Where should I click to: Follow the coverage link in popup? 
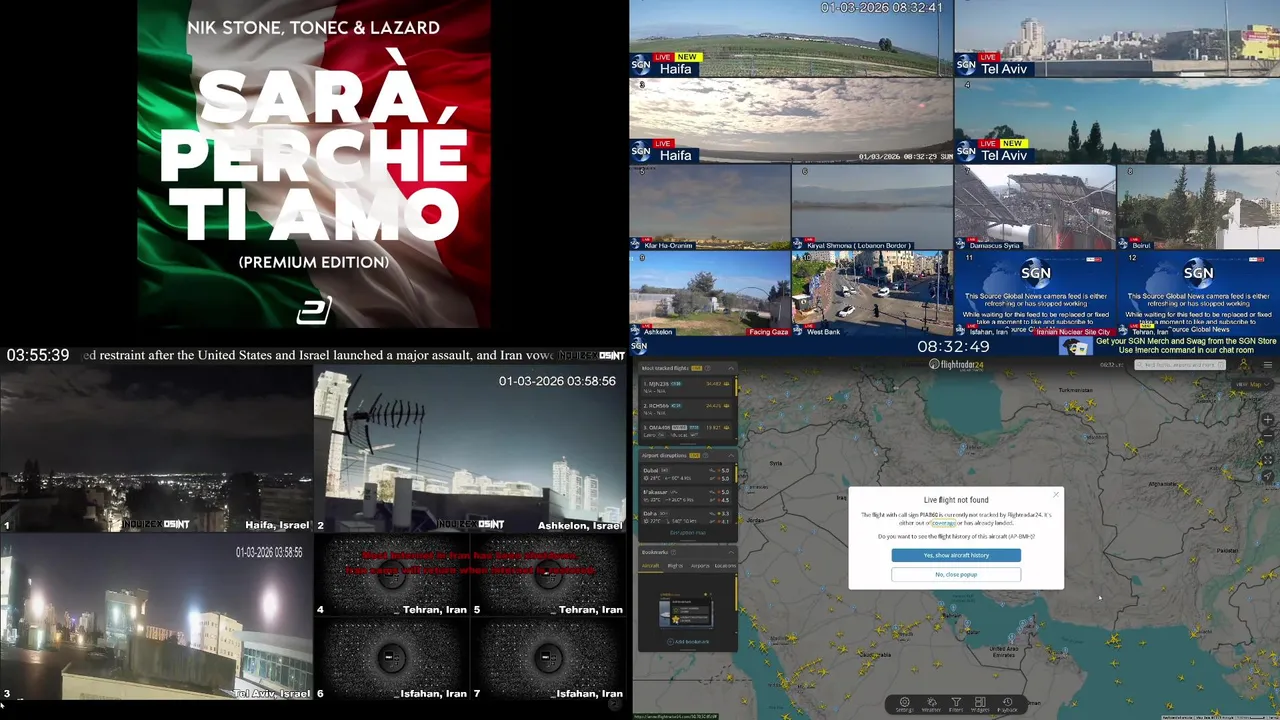[944, 523]
